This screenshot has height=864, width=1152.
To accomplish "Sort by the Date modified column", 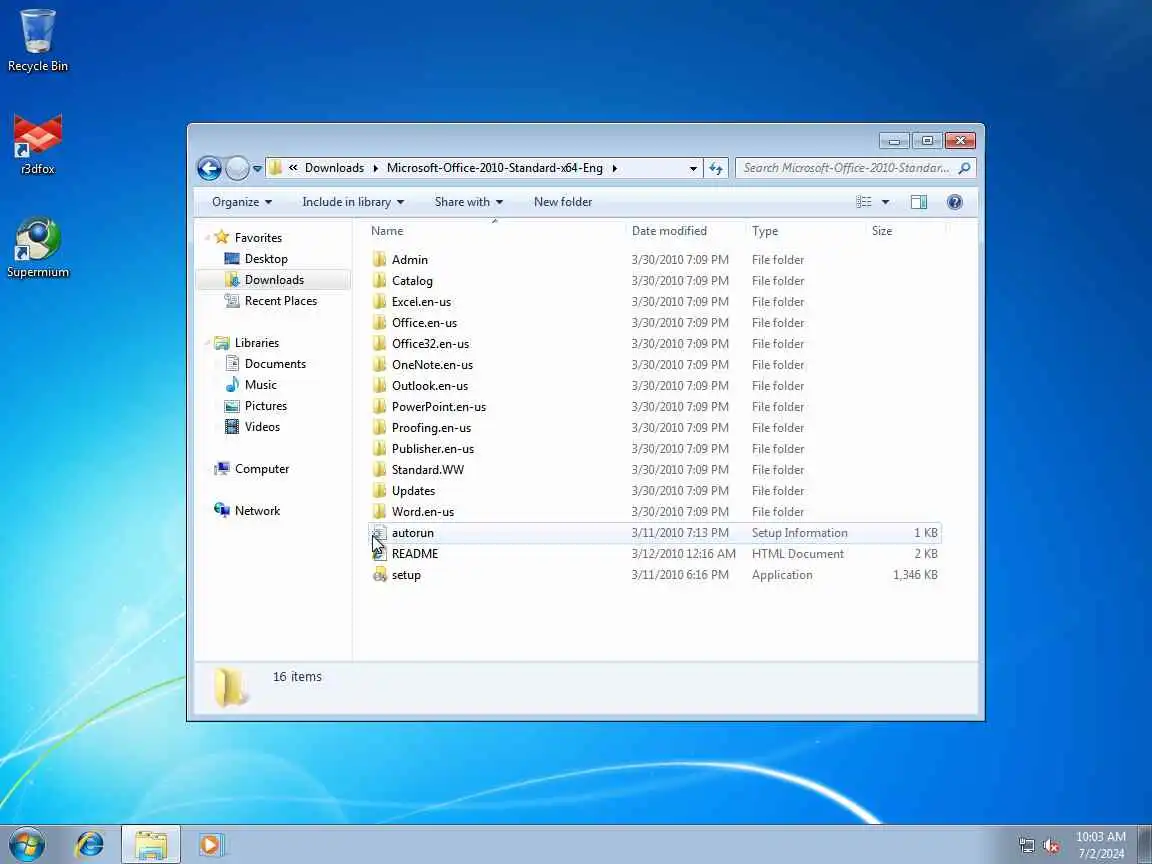I will [685, 231].
